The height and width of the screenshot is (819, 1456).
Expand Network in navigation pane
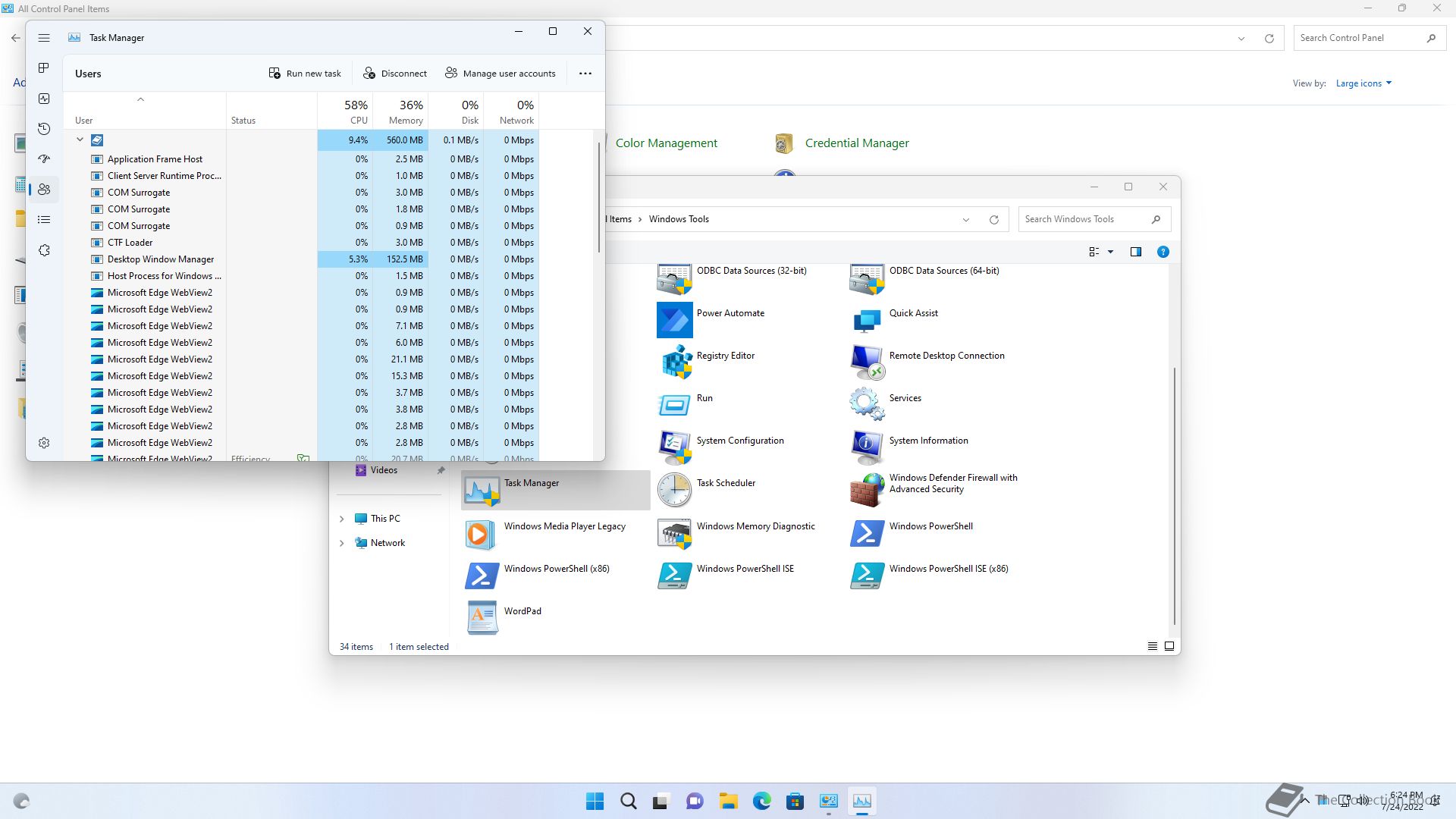(x=341, y=543)
